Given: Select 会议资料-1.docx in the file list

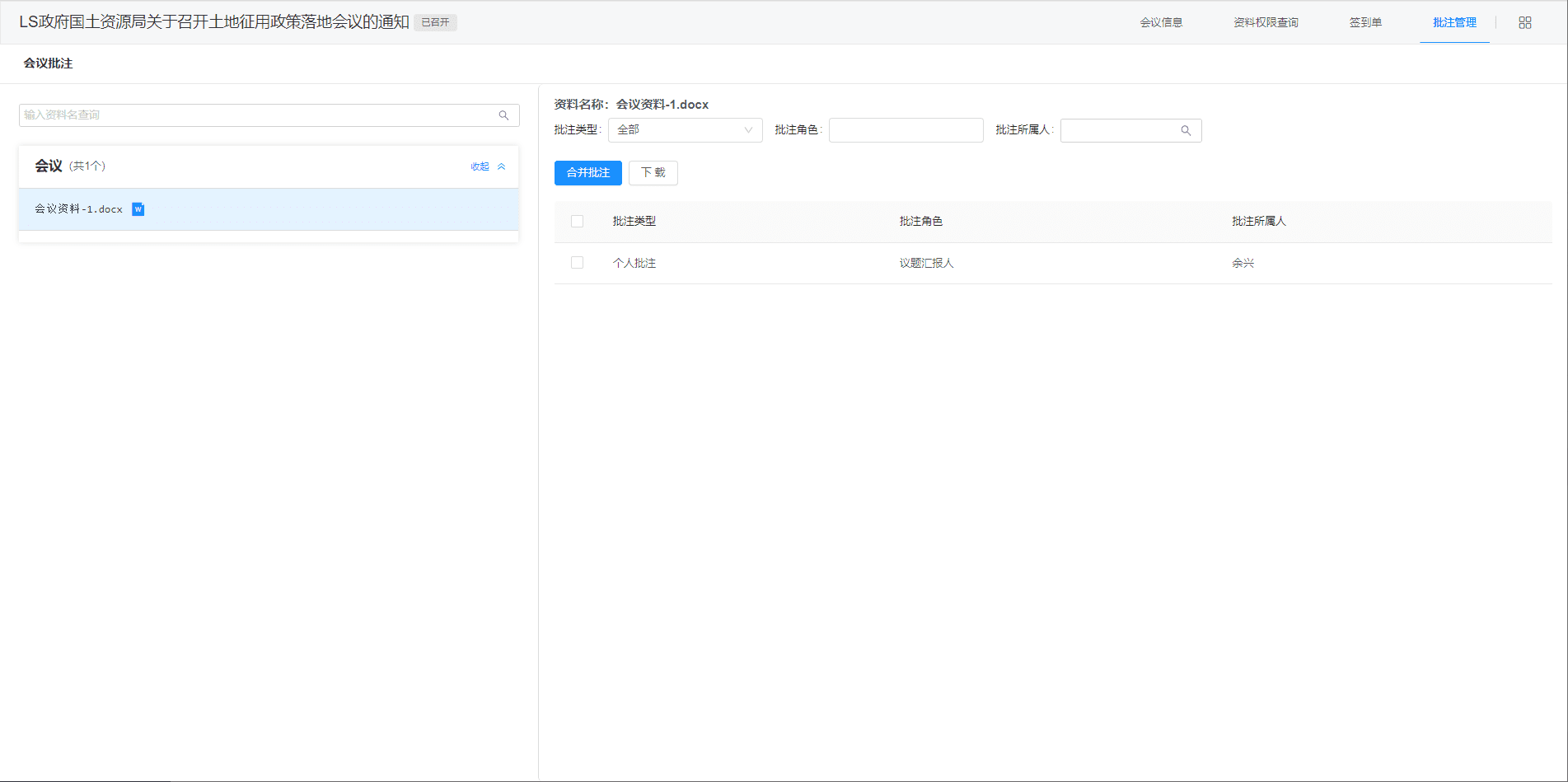Looking at the screenshot, I should [x=269, y=209].
